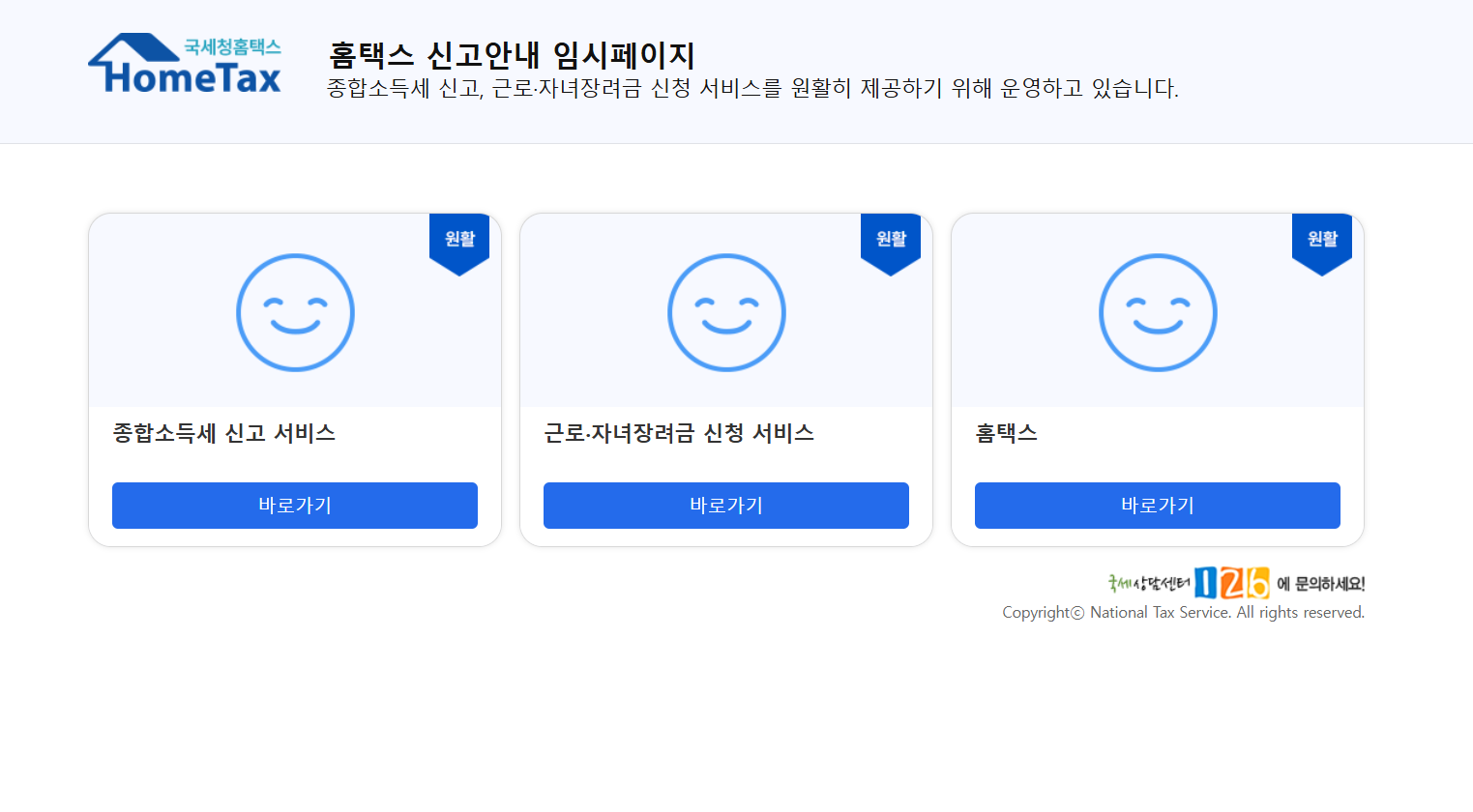Click smiley icon on 근로·자녀장려금 신청 서비스 card
Image resolution: width=1473 pixels, height=812 pixels.
(x=726, y=312)
